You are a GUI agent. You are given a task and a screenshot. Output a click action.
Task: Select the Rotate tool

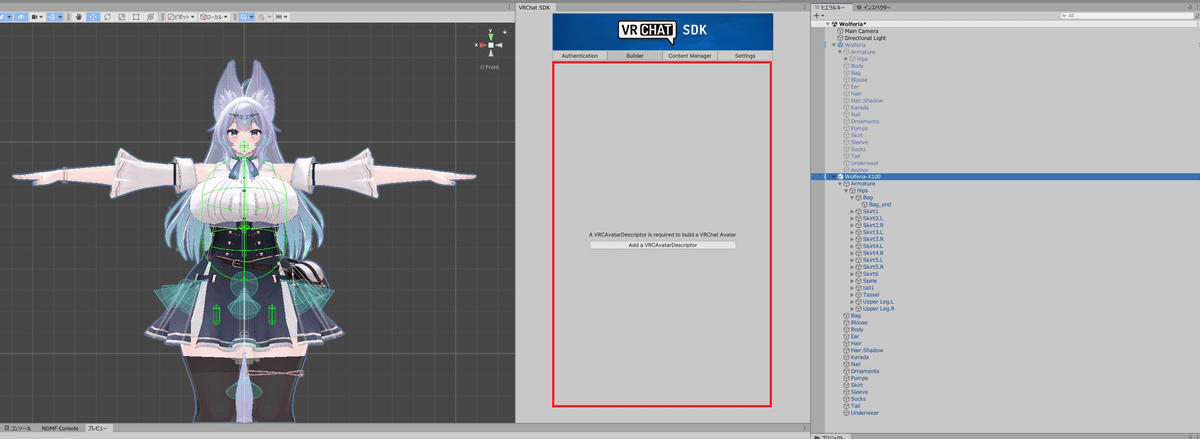pos(107,17)
